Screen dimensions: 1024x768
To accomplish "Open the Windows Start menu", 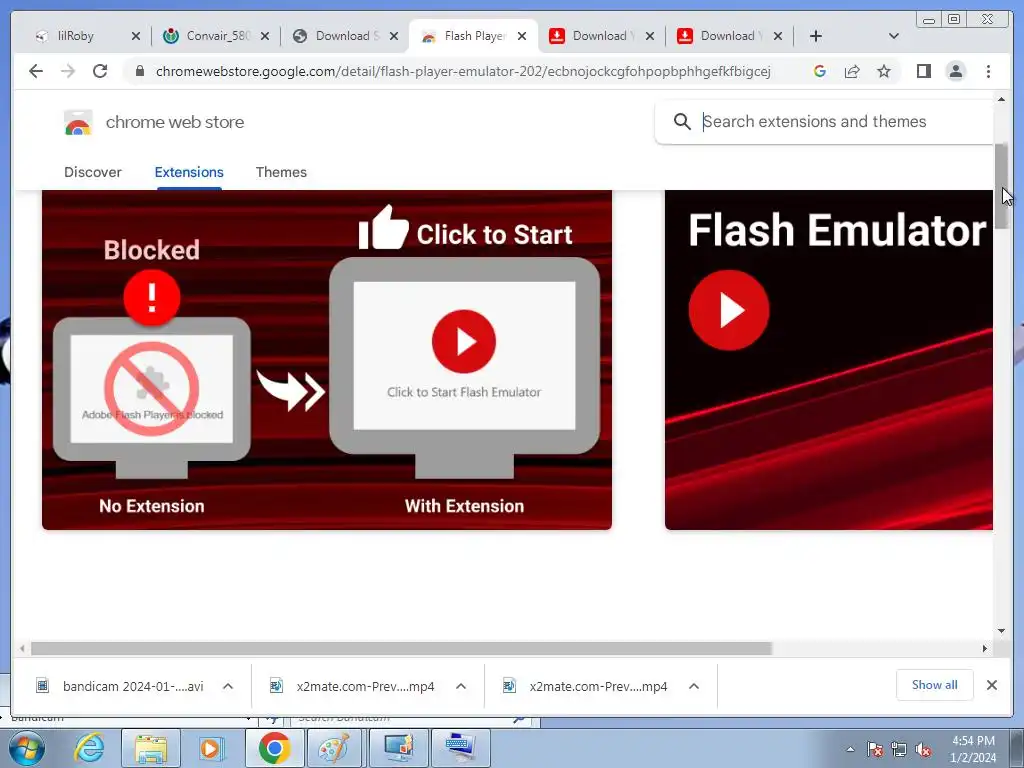I will coord(26,748).
